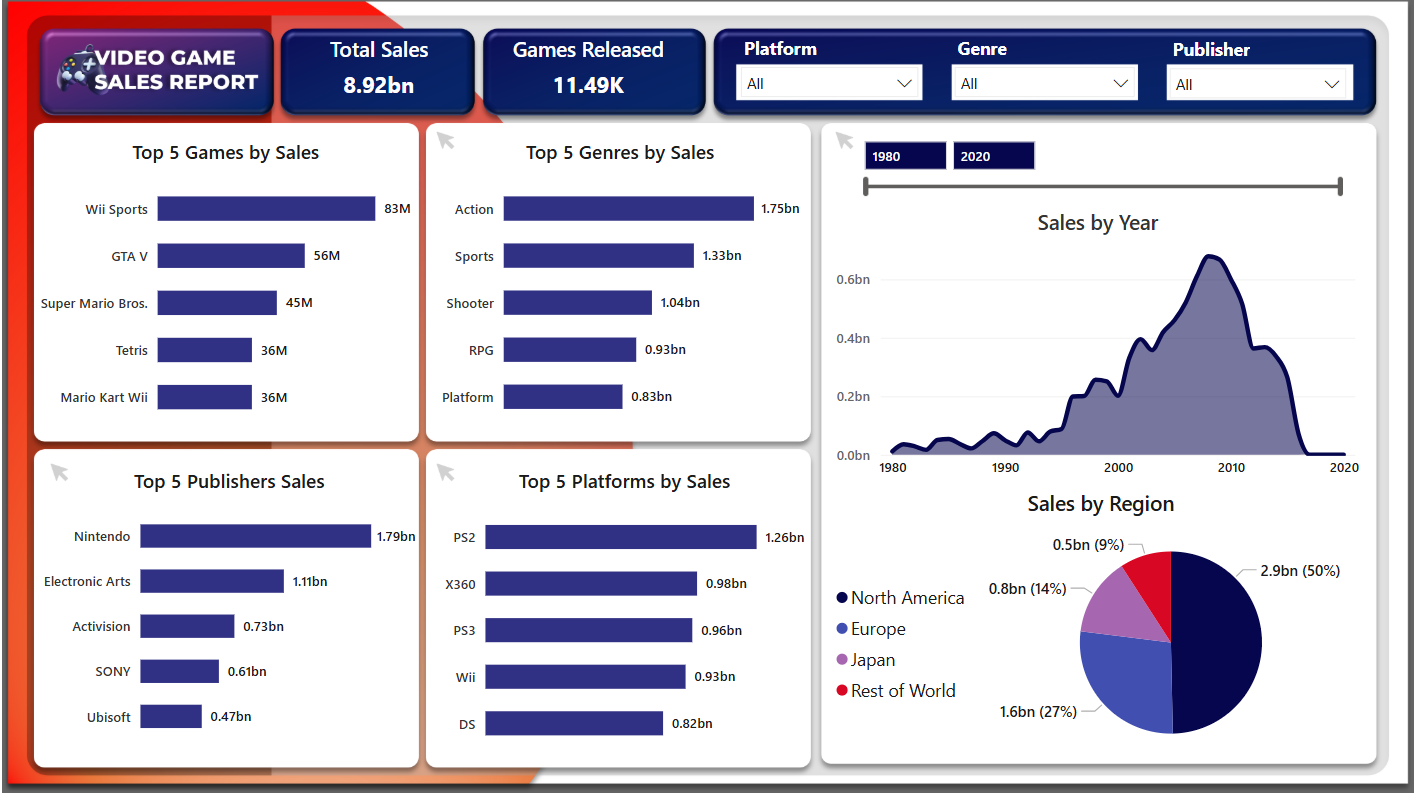Select the Wii Sports bar

[266, 209]
